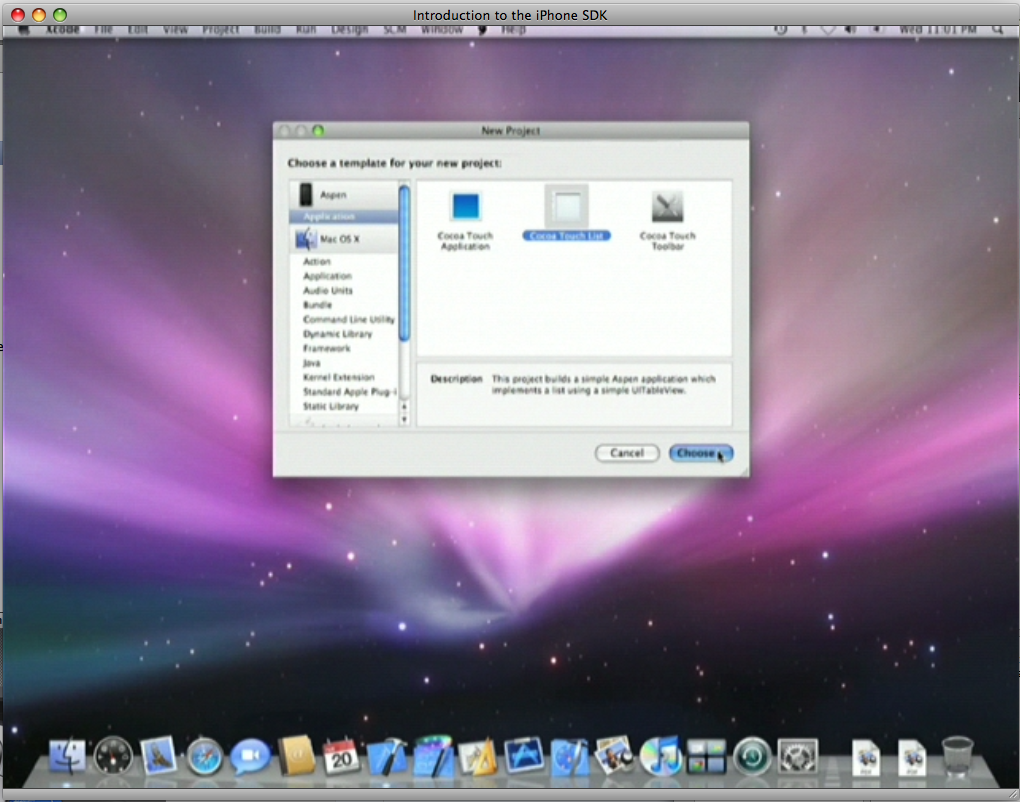Viewport: 1020px width, 802px height.
Task: Click the Apple logo in the menu bar
Action: pyautogui.click(x=23, y=30)
